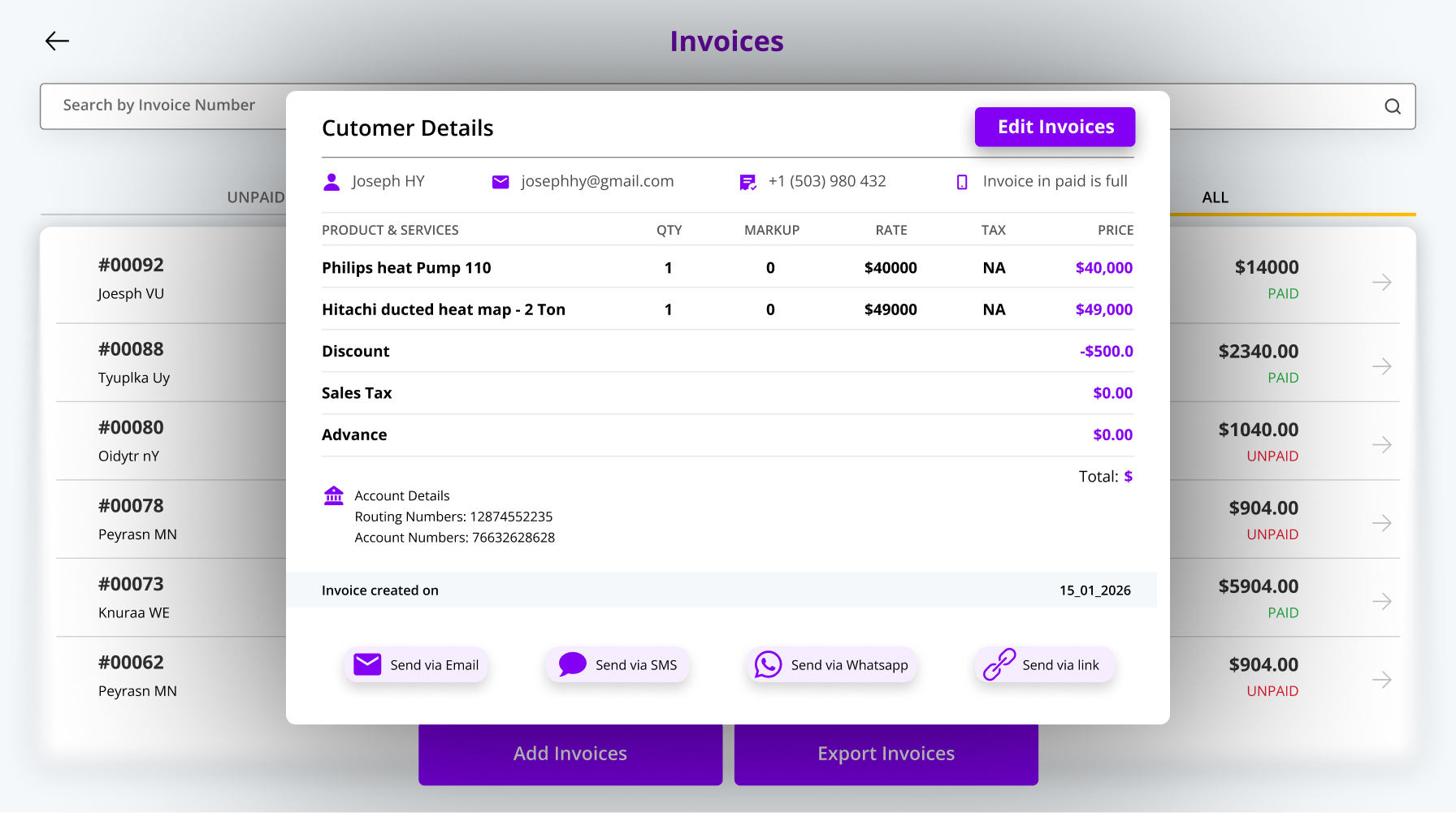1456x813 pixels.
Task: Click the Send via Email envelope icon
Action: pyautogui.click(x=367, y=664)
